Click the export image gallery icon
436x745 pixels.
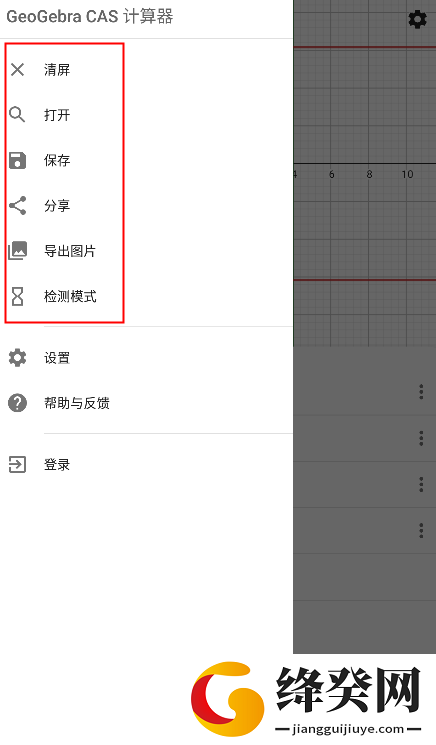[18, 250]
